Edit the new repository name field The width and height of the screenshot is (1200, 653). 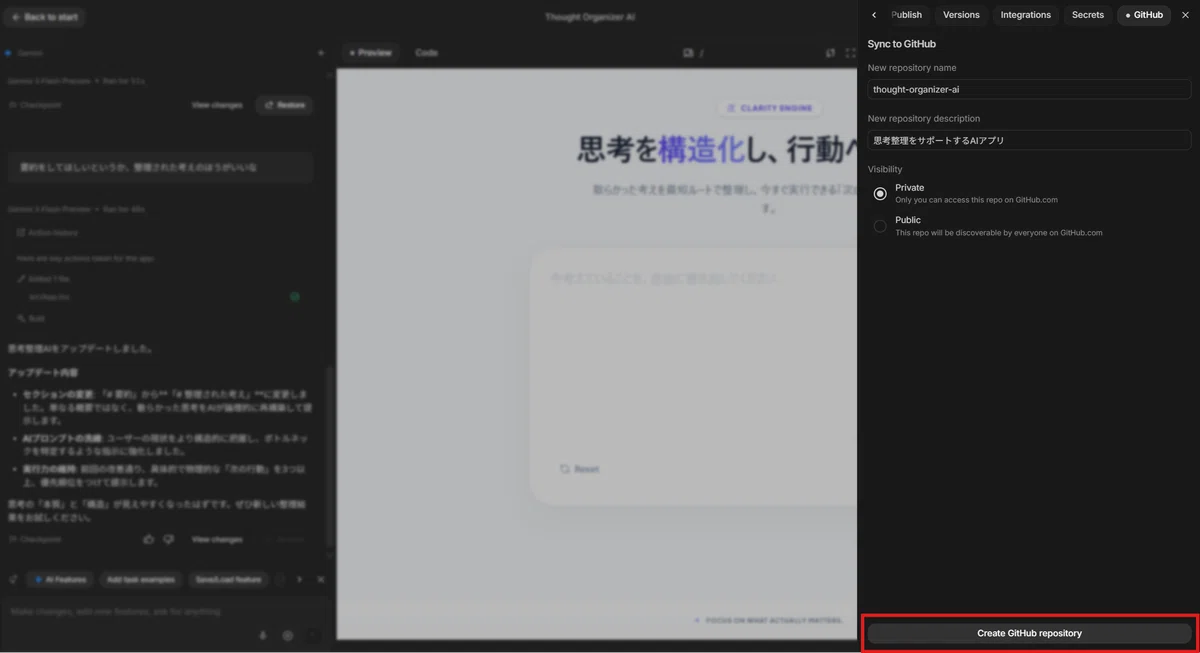click(1029, 89)
